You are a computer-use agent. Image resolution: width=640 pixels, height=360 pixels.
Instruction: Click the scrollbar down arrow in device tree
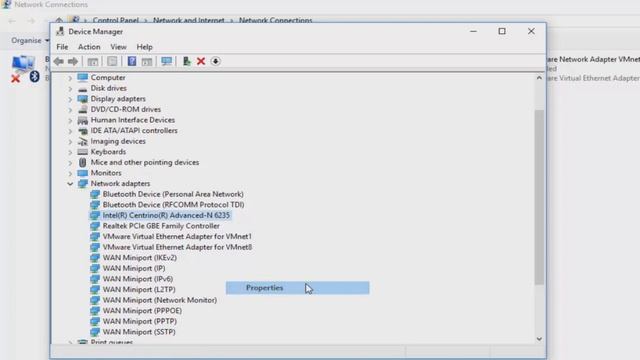point(539,339)
